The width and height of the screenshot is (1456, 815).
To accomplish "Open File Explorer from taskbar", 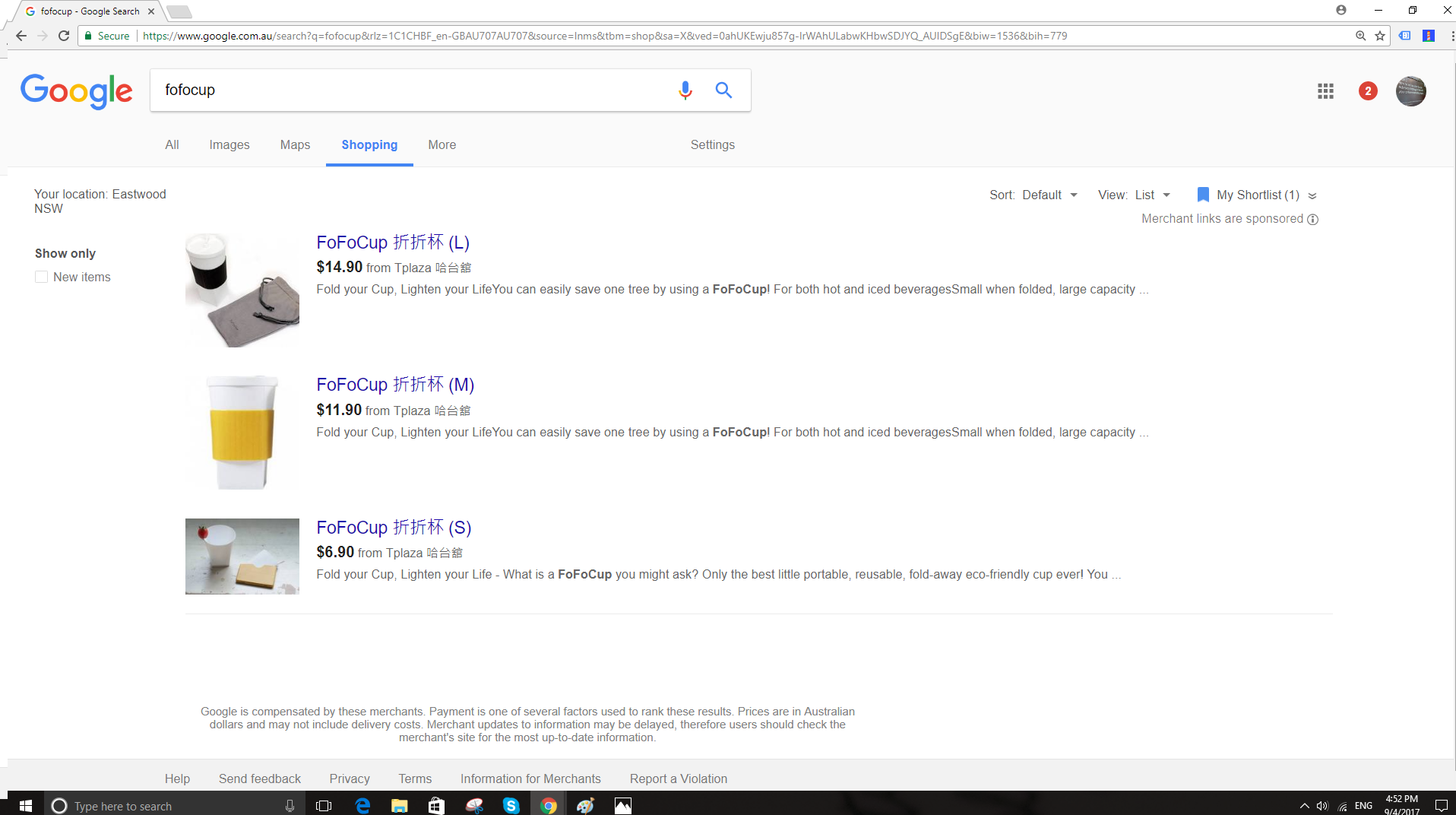I will coord(400,805).
